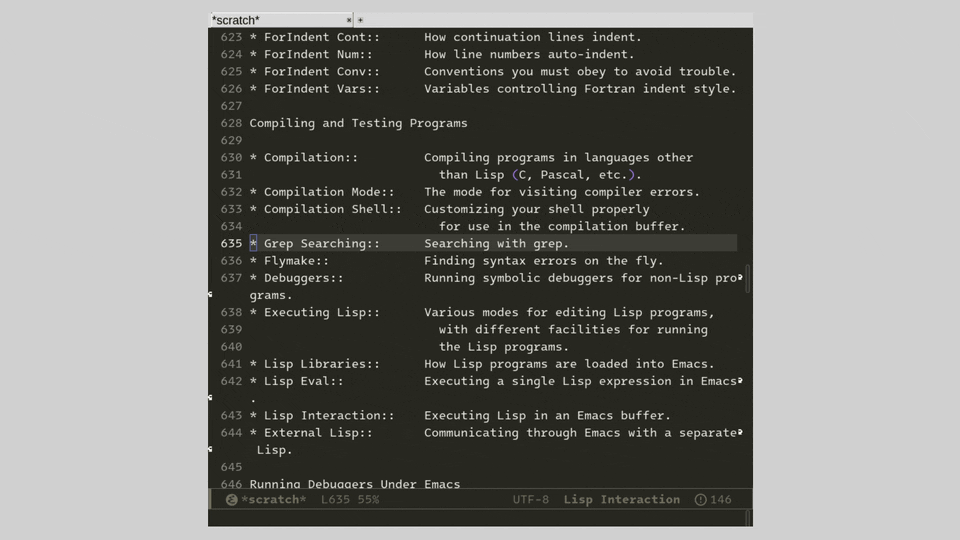Open the Lisp Interaction major mode menu
The height and width of the screenshot is (540, 960).
pyautogui.click(x=621, y=500)
